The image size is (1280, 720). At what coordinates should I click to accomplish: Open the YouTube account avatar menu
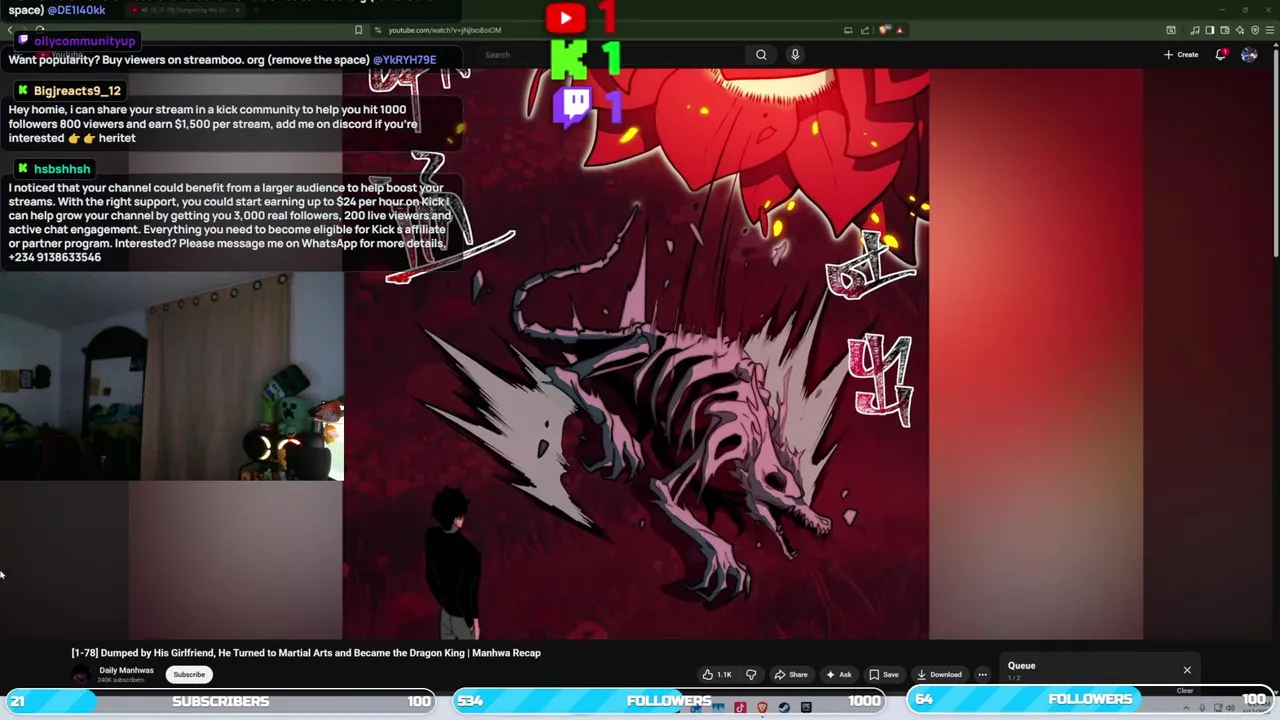1249,55
